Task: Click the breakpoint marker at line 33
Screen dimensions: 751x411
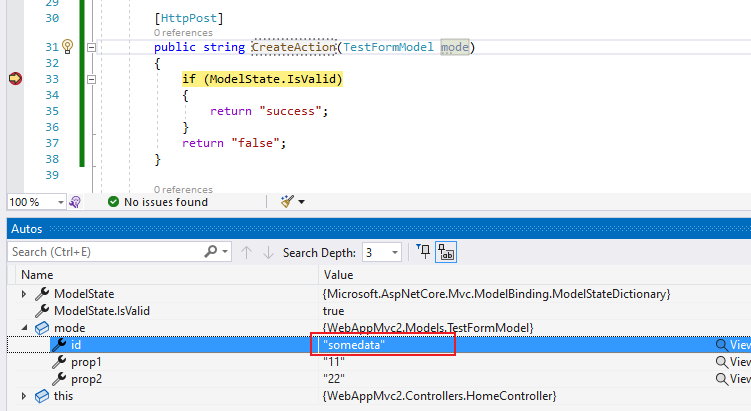Action: [15, 79]
